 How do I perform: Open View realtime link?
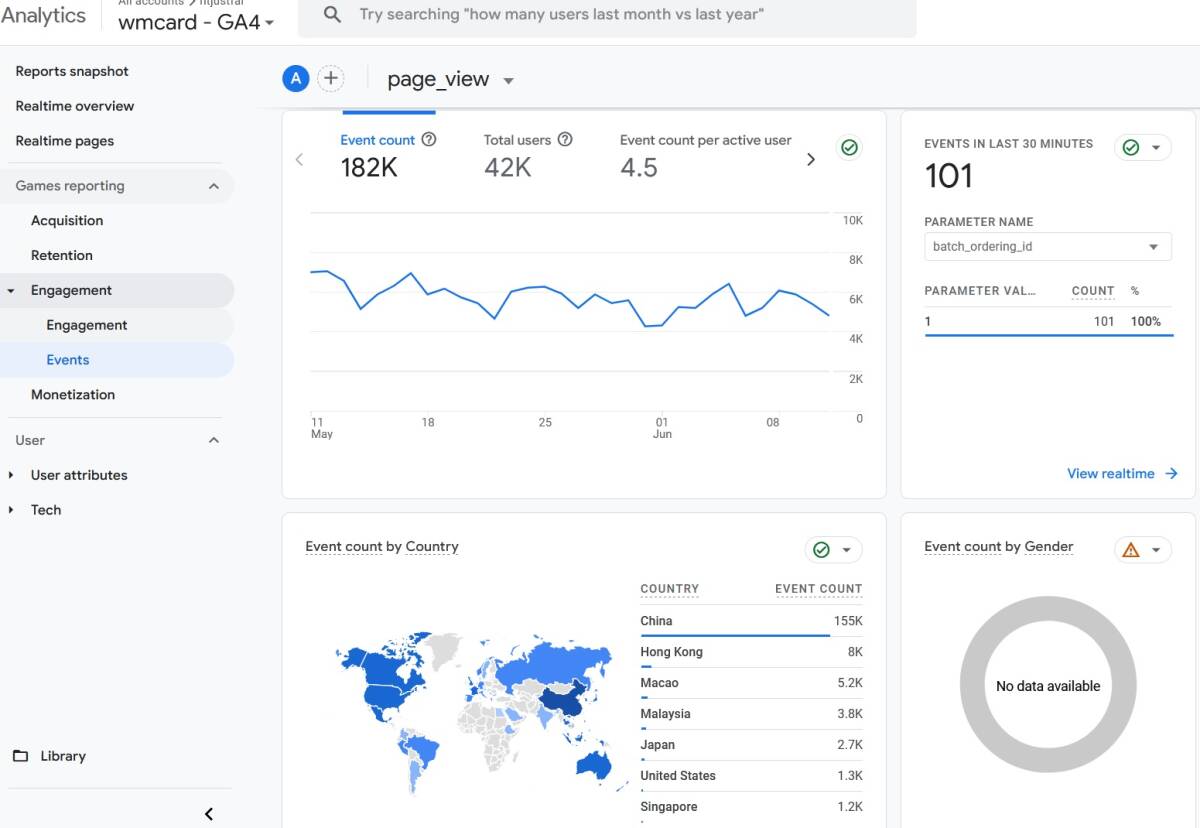pyautogui.click(x=1122, y=474)
